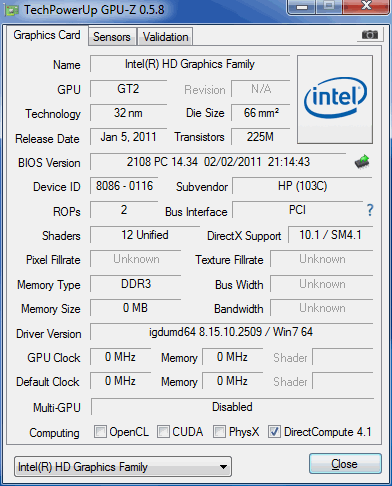392x486 pixels.
Task: Click the Bus Interface question mark
Action: [370, 210]
